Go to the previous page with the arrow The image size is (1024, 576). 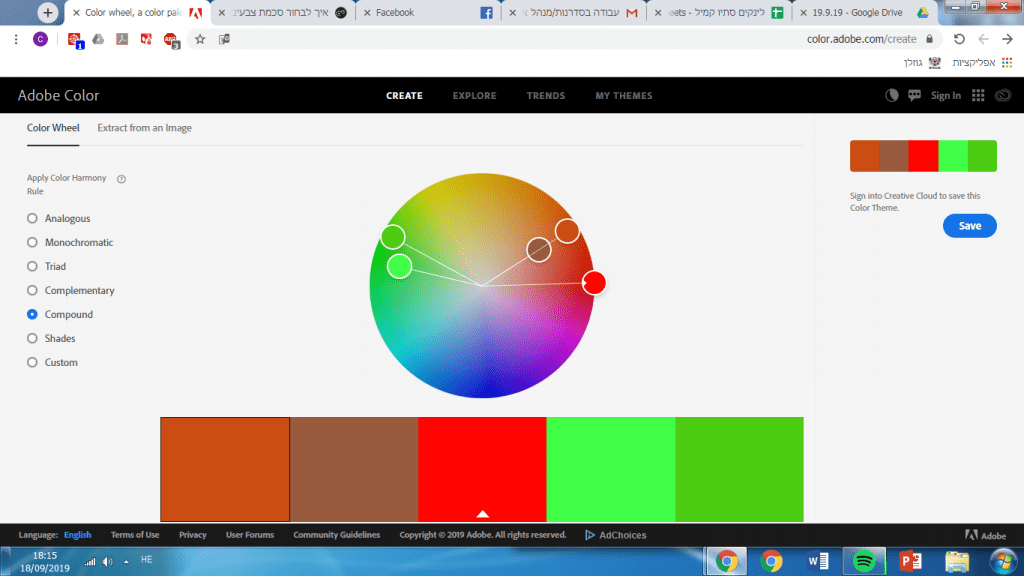coord(1007,39)
